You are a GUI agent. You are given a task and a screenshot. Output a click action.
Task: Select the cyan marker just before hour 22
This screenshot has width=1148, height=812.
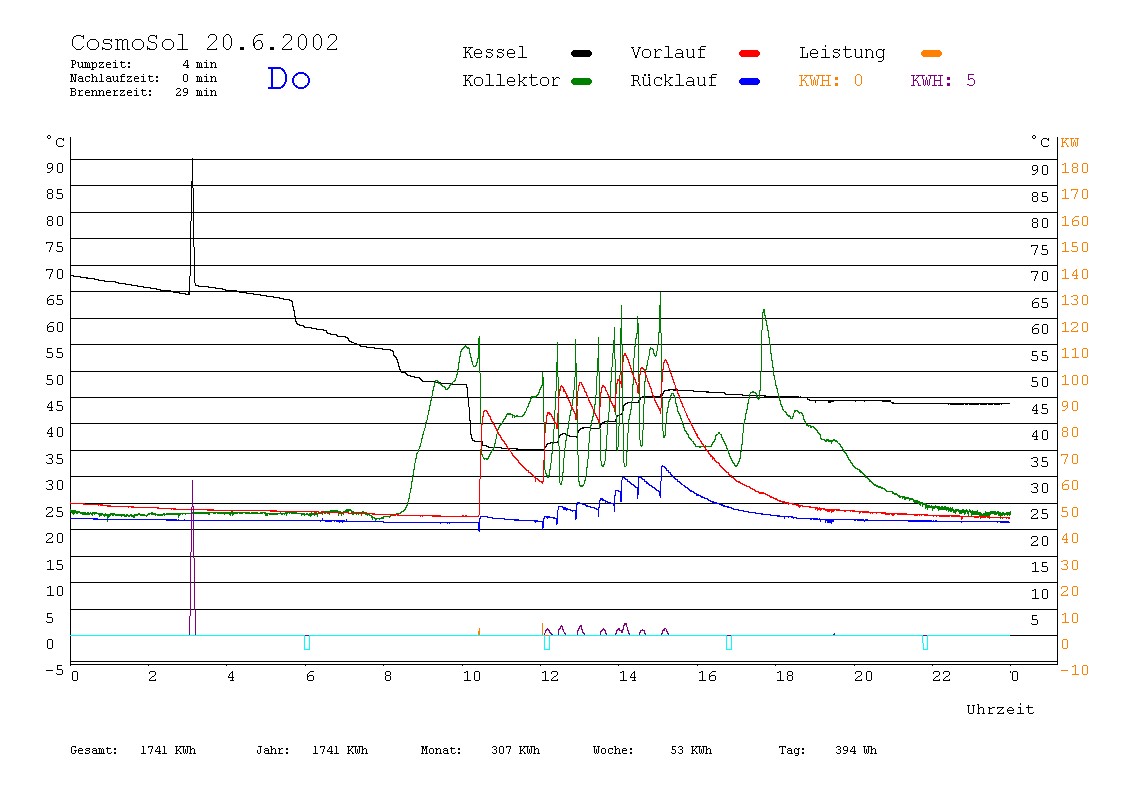925,642
